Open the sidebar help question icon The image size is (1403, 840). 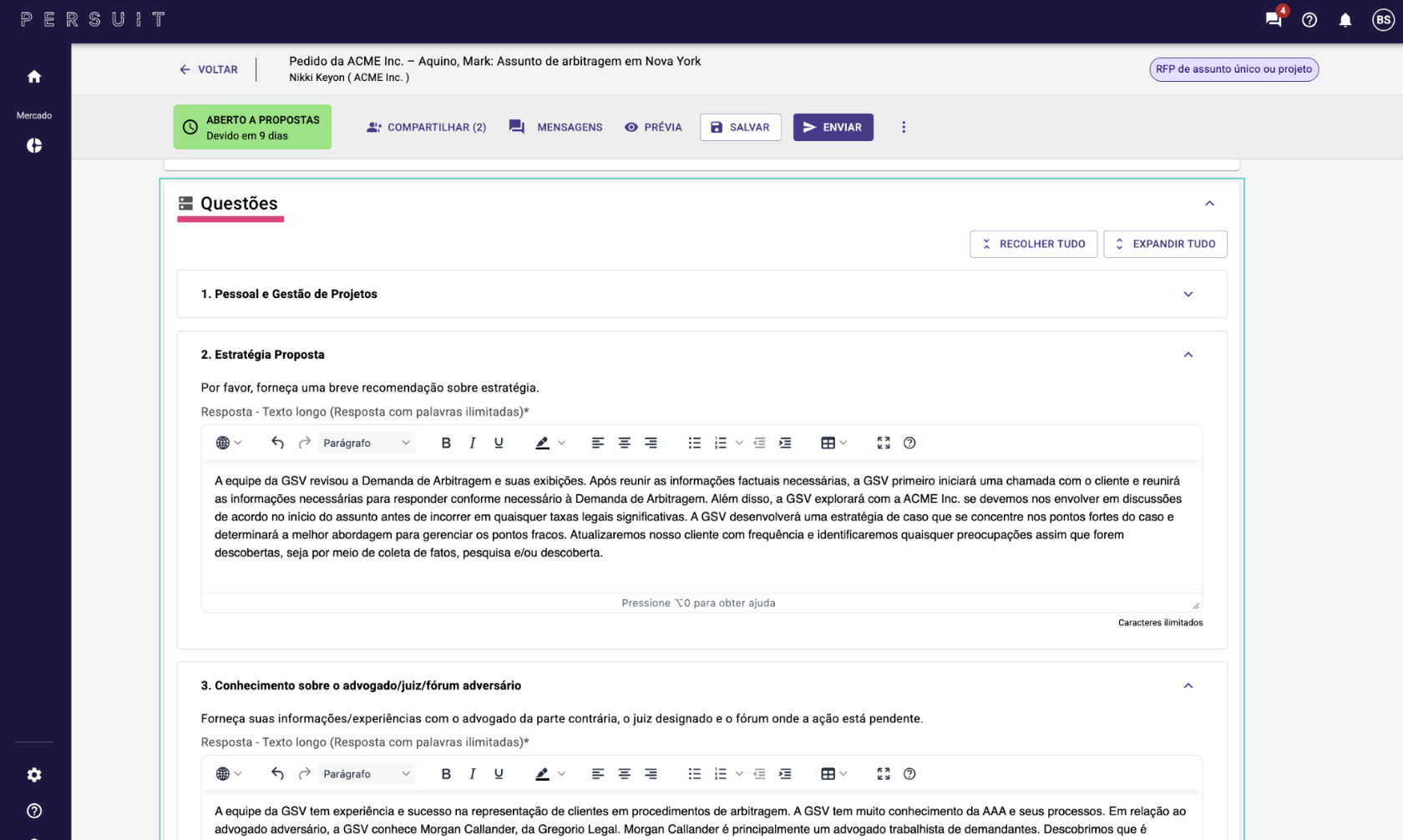pyautogui.click(x=34, y=811)
